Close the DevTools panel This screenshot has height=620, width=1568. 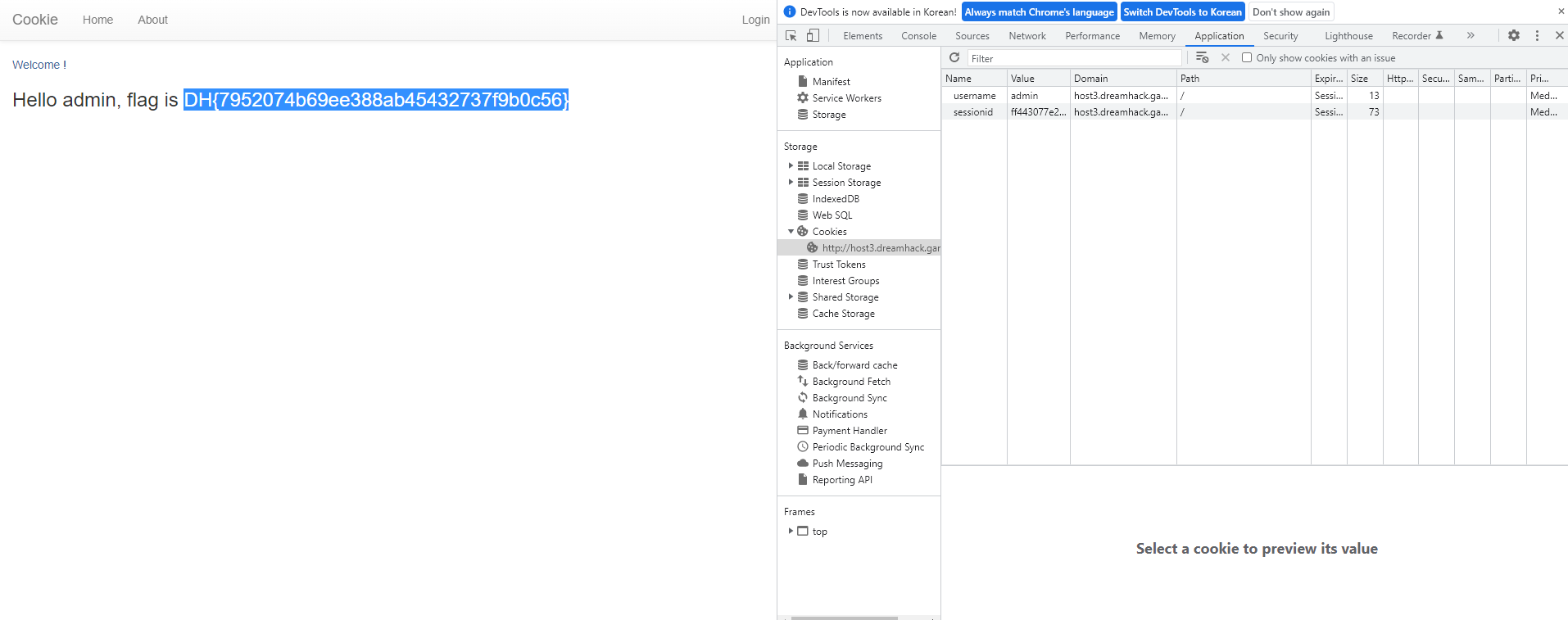click(x=1560, y=35)
